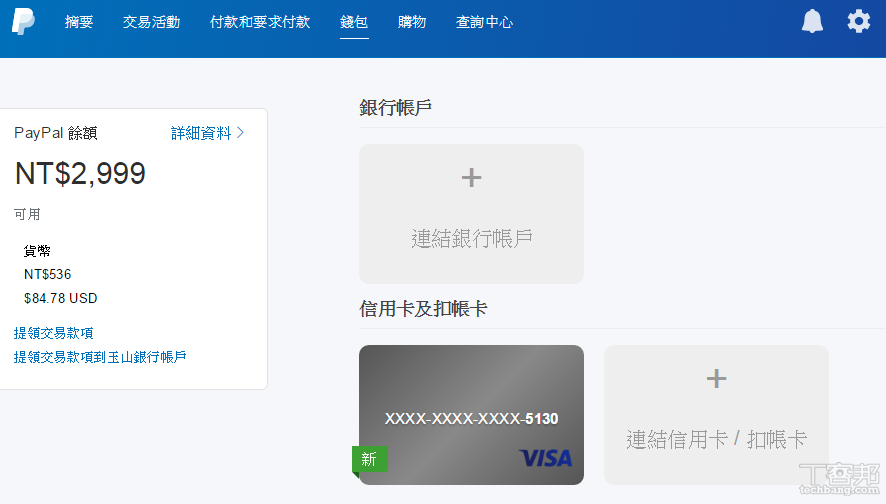The height and width of the screenshot is (504, 886).
Task: Open the 摘要 menu item
Action: (79, 22)
